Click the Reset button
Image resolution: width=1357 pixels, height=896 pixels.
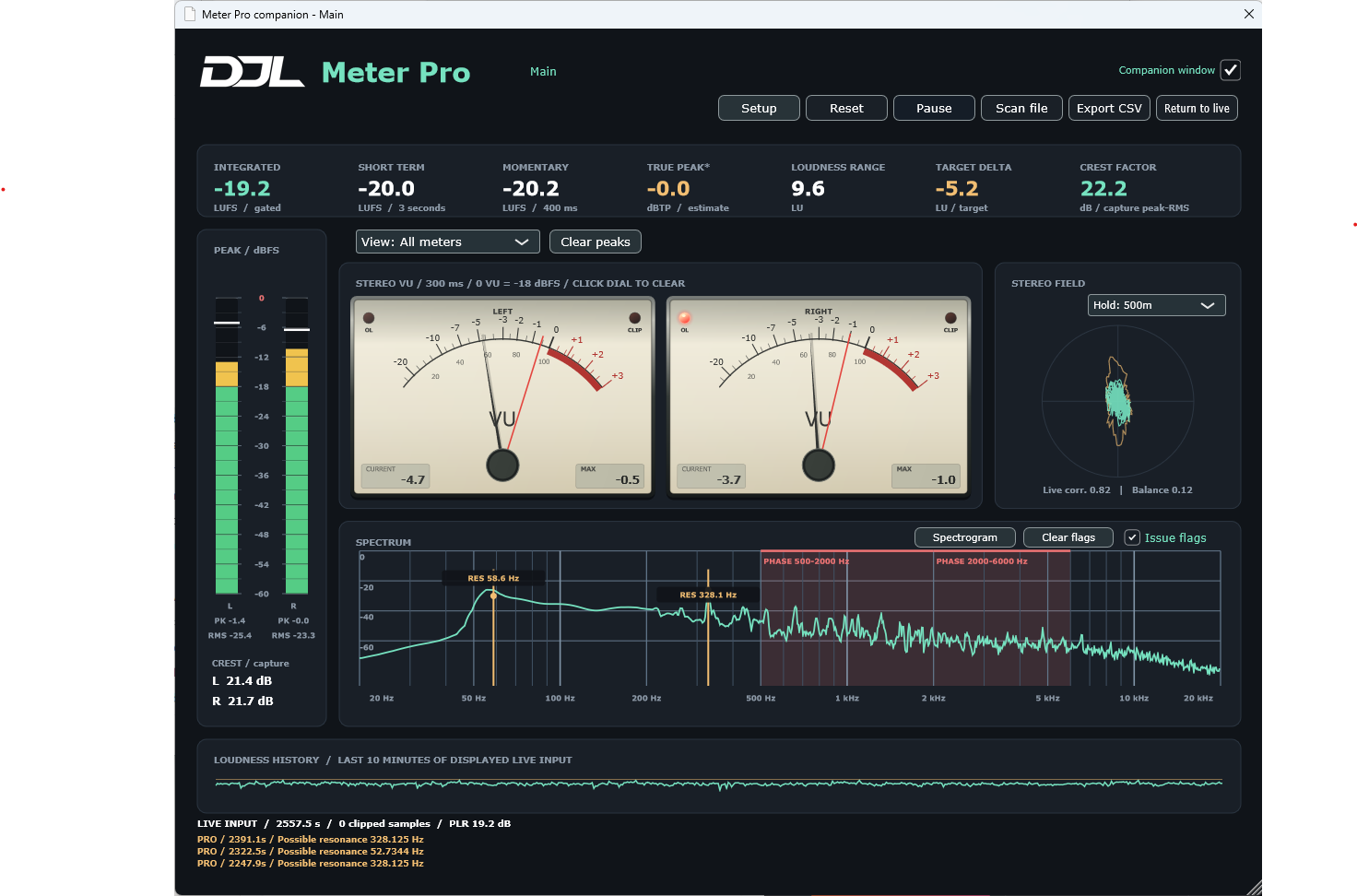coord(846,108)
